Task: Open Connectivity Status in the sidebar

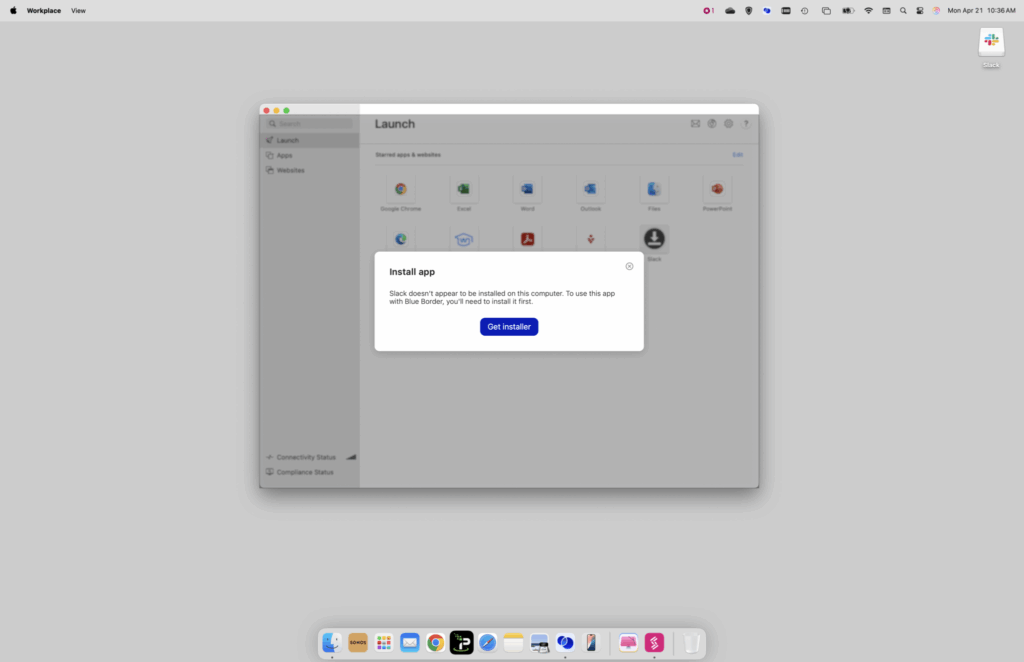Action: point(306,457)
